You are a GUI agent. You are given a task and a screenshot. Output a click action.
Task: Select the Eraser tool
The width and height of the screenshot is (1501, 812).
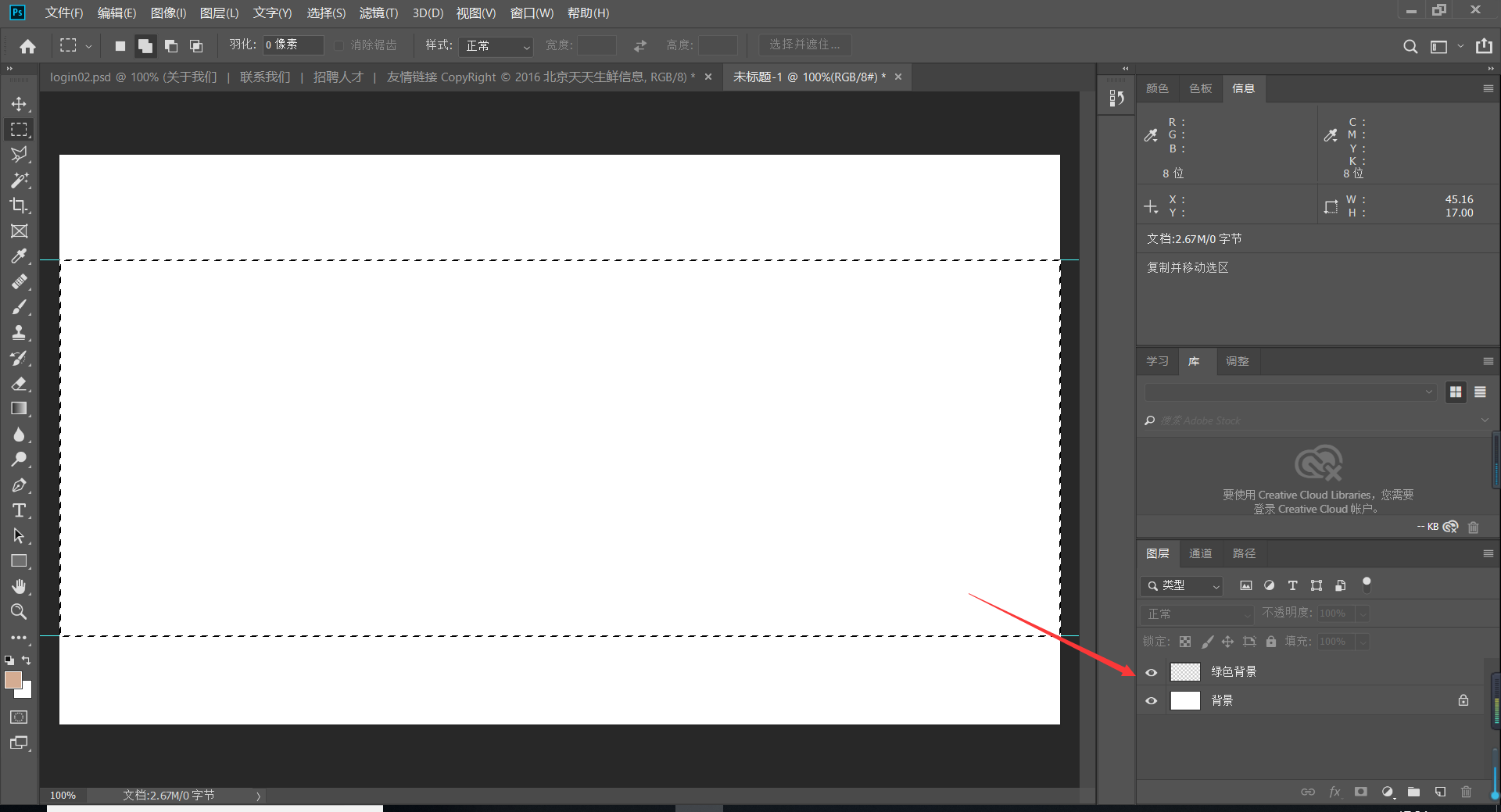click(19, 383)
